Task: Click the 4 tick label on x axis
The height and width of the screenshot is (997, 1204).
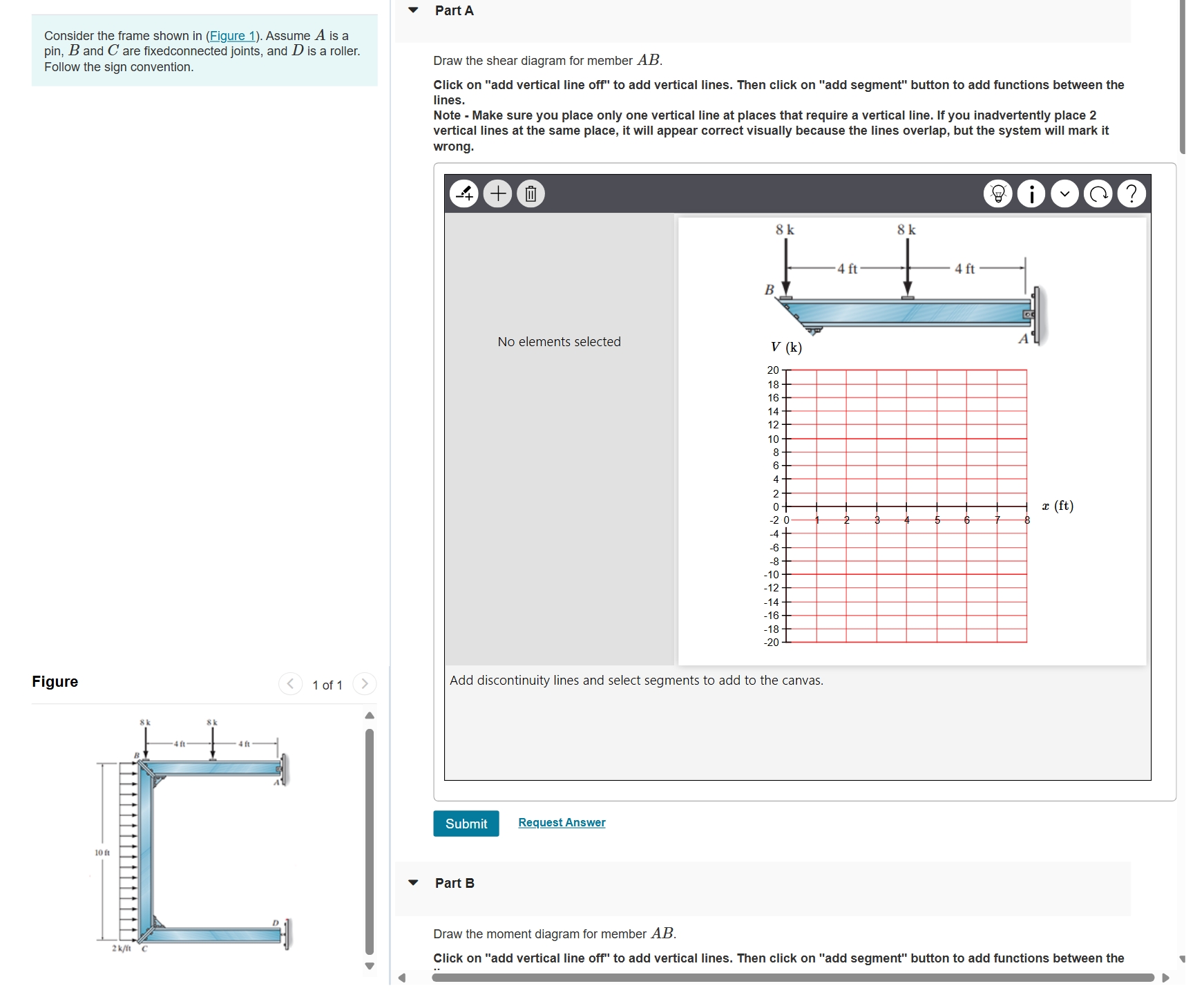Action: click(x=907, y=520)
